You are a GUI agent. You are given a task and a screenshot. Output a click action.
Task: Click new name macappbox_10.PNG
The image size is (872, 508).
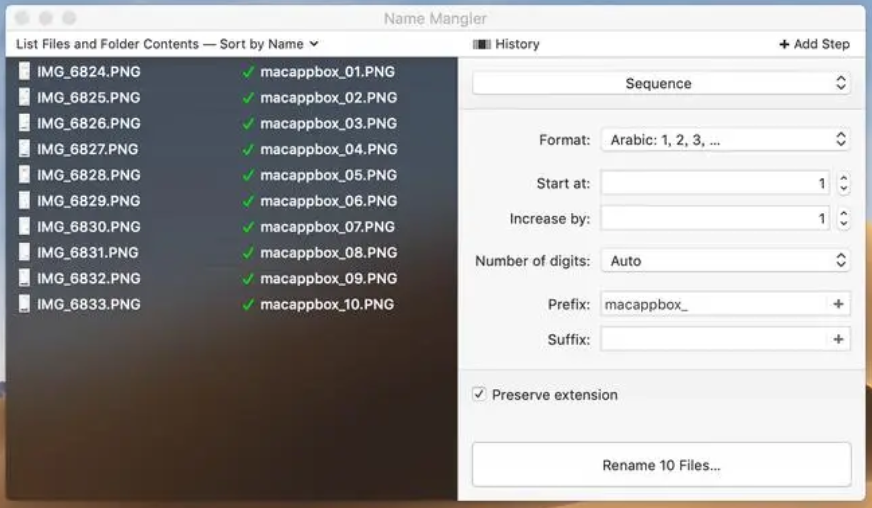[327, 304]
